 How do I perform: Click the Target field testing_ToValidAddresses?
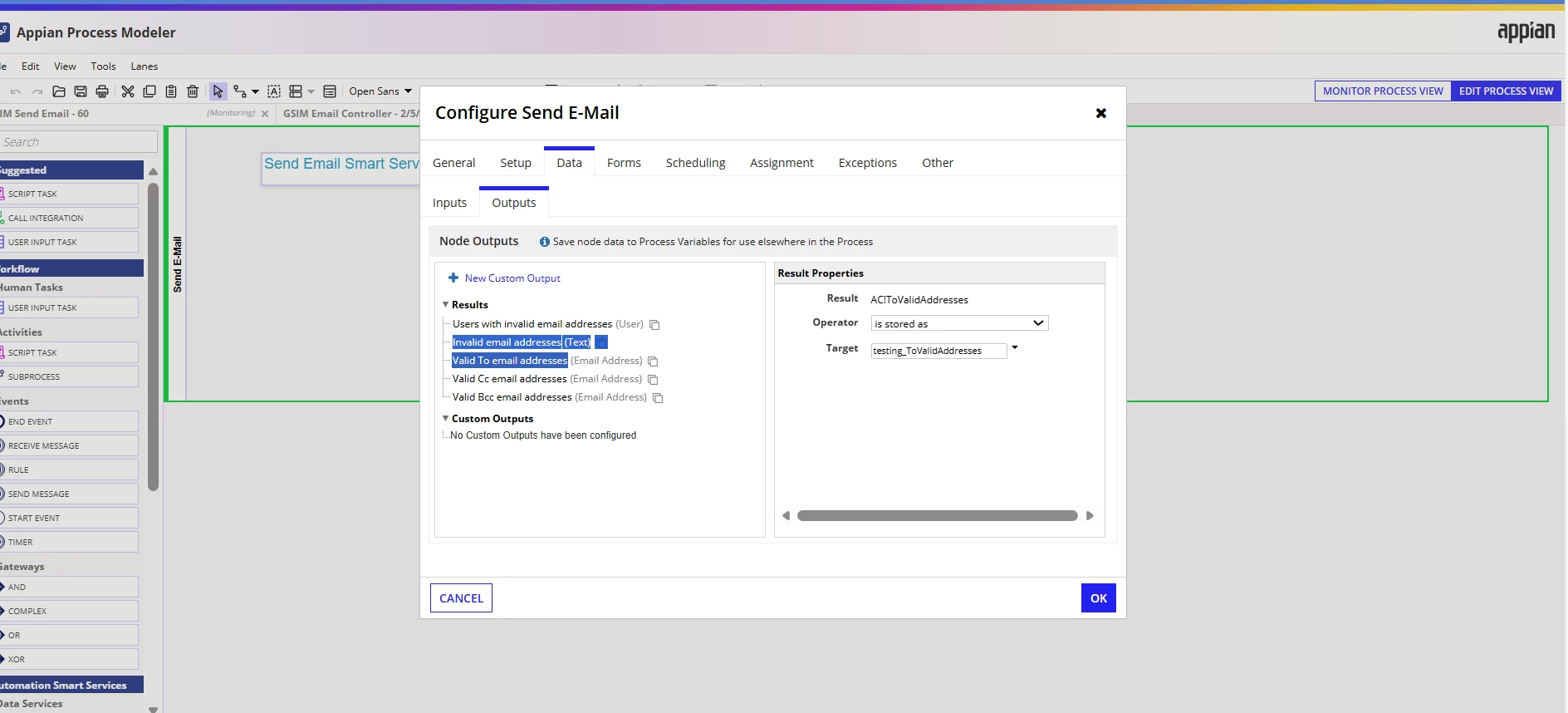pos(938,351)
